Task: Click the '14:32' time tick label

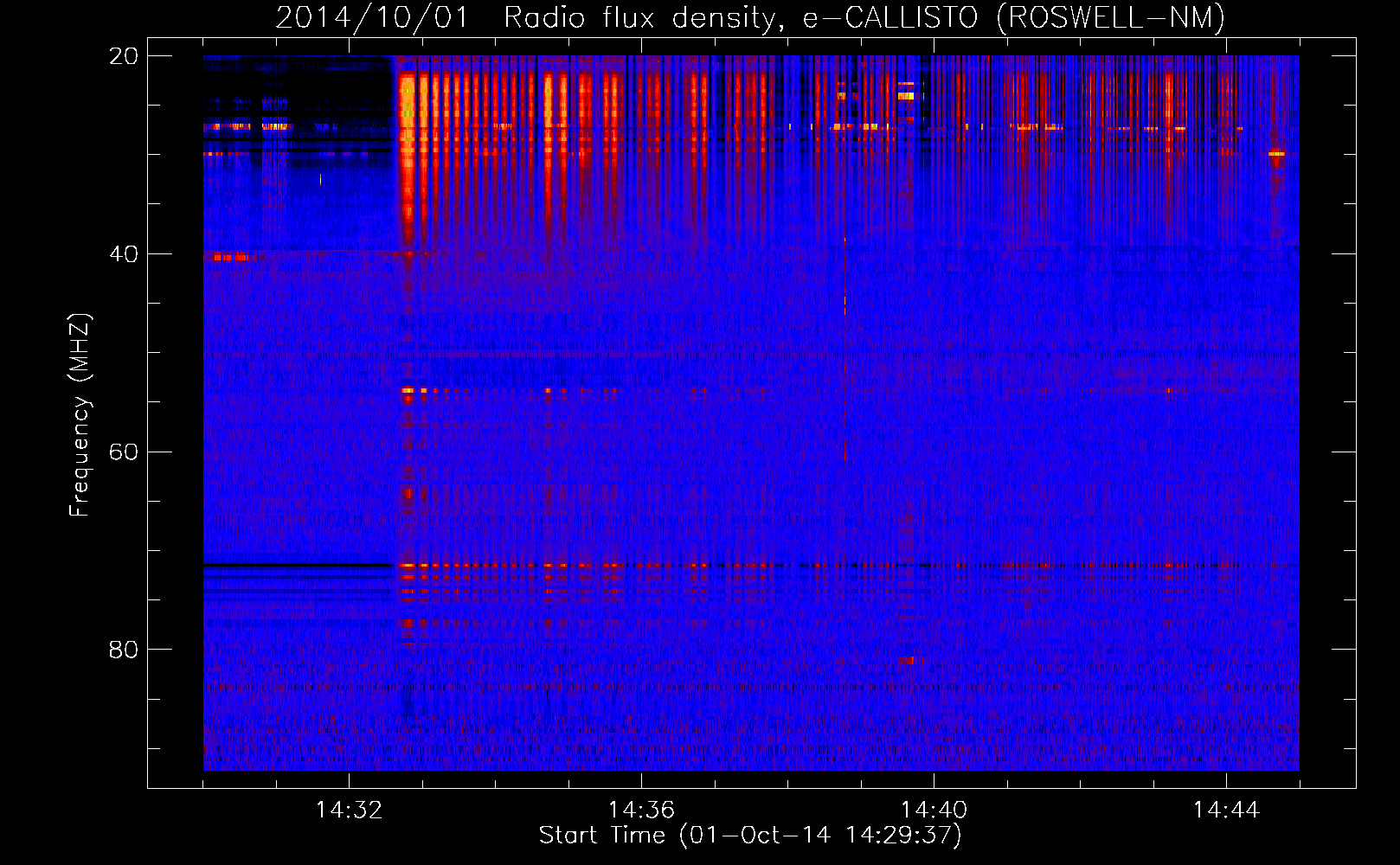Action: 349,811
